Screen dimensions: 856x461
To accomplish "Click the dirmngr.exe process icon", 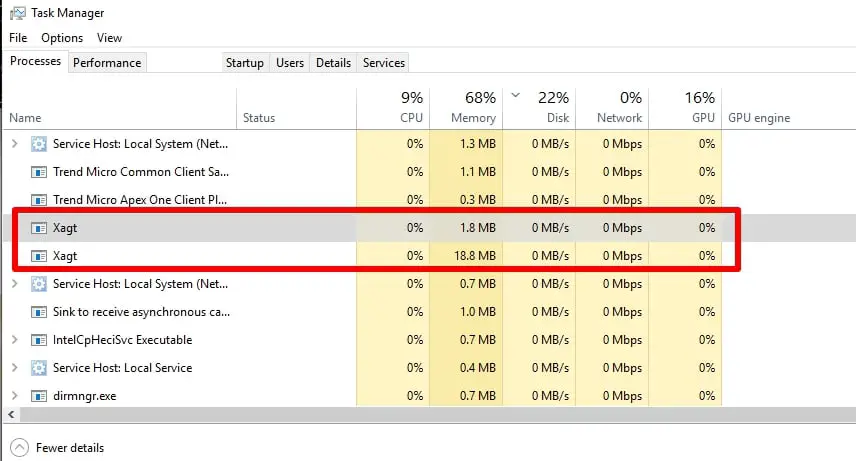I will pos(39,396).
